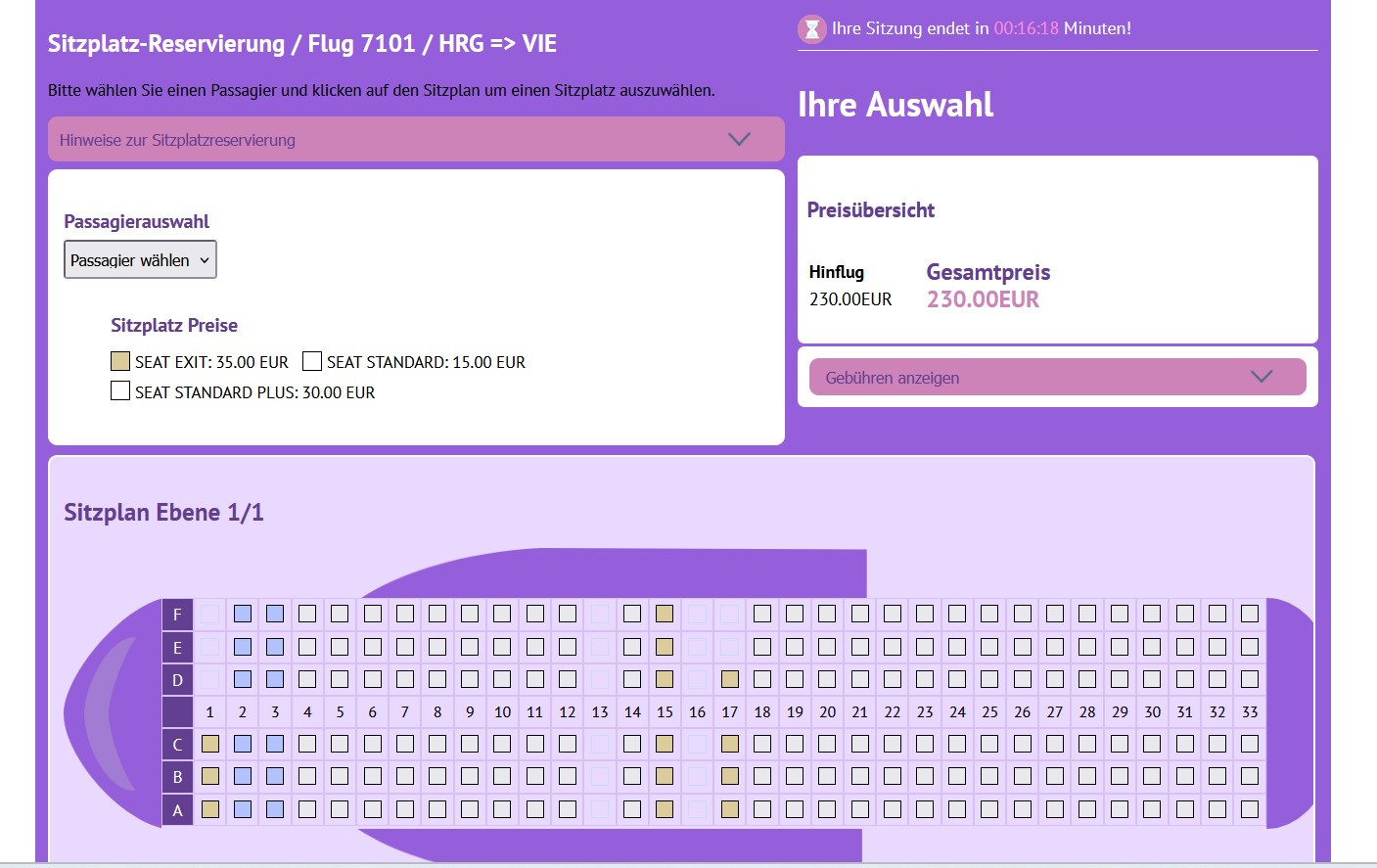Select exit row seat 1A

tap(209, 809)
